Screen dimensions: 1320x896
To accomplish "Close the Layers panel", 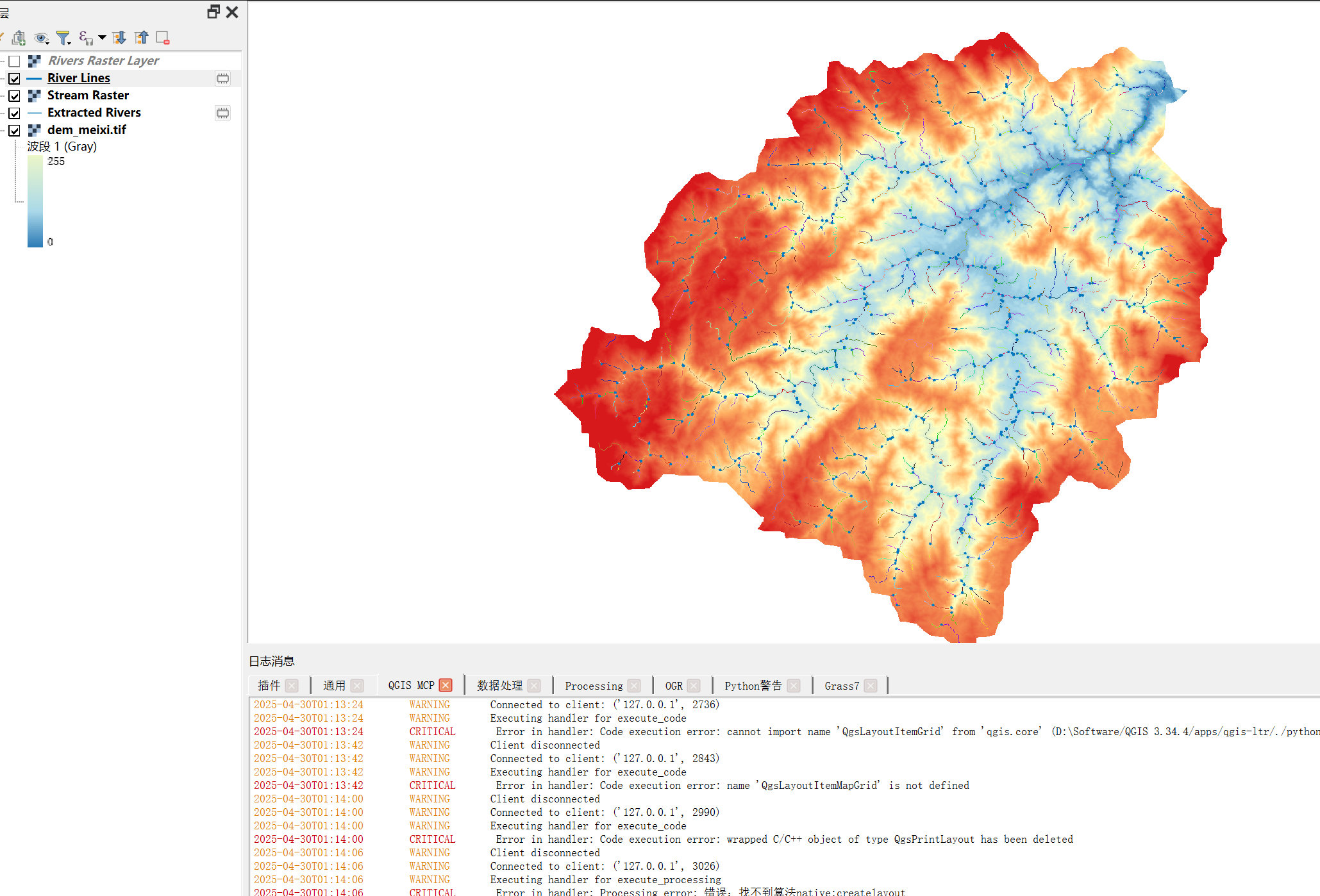I will (x=232, y=12).
